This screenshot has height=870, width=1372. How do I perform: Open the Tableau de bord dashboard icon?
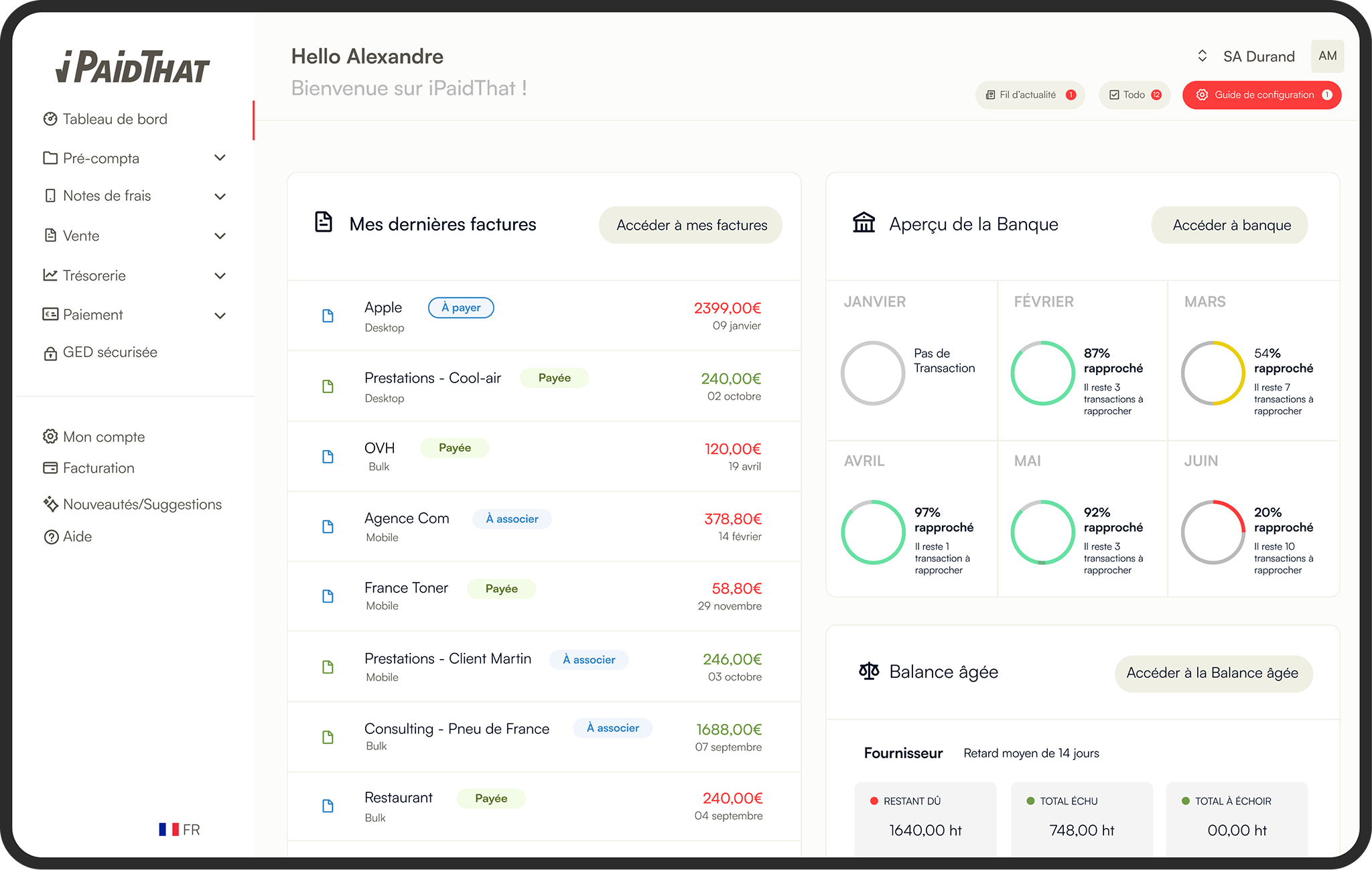coord(50,119)
